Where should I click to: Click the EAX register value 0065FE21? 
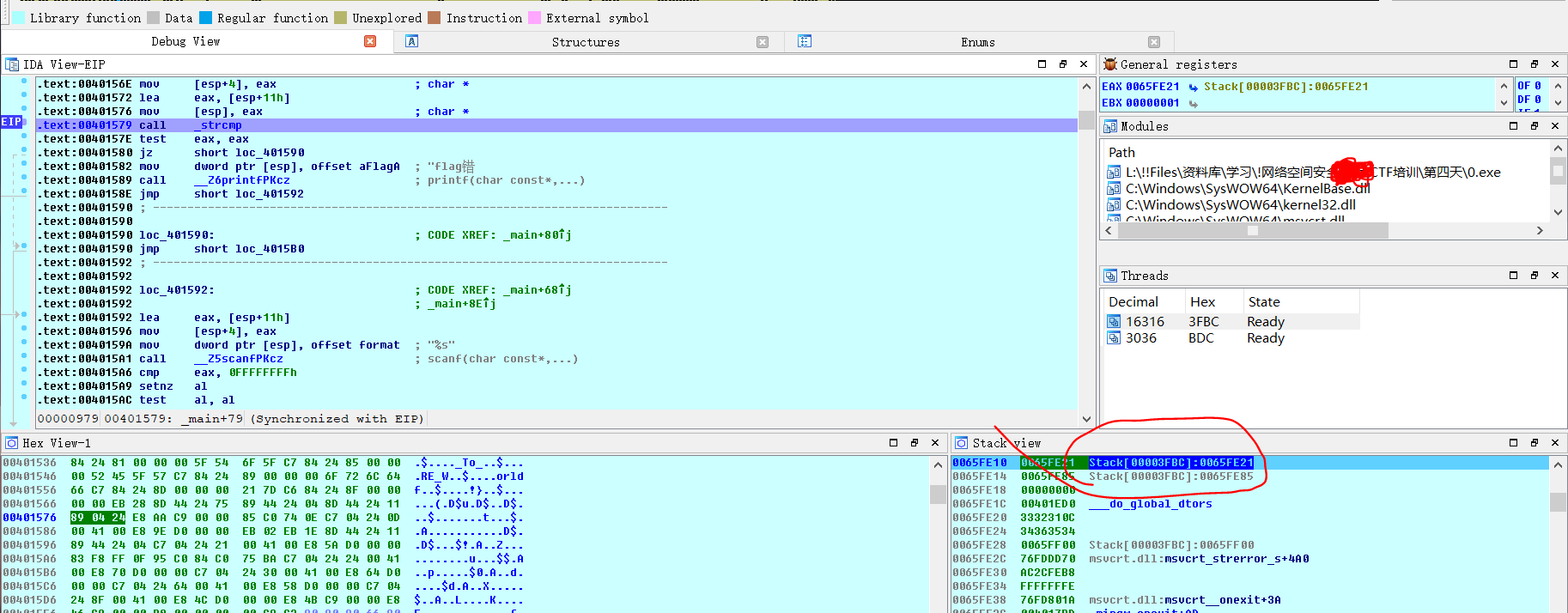pos(1152,87)
